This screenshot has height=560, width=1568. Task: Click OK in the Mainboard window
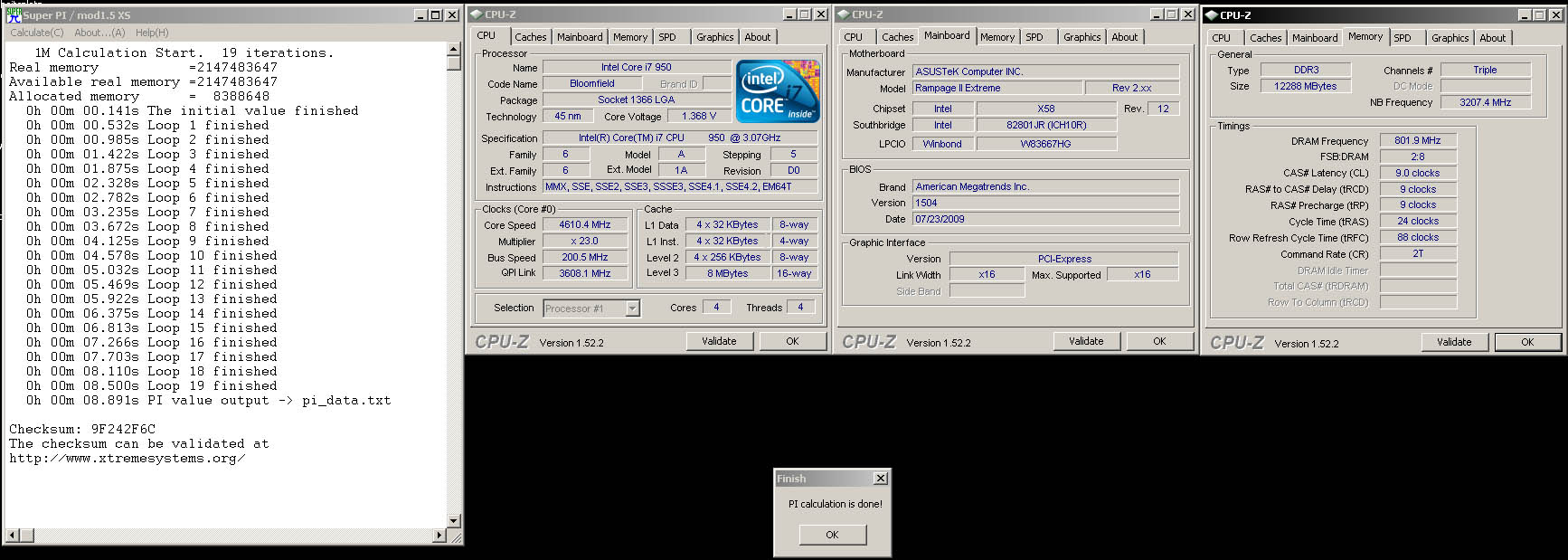(x=1159, y=341)
